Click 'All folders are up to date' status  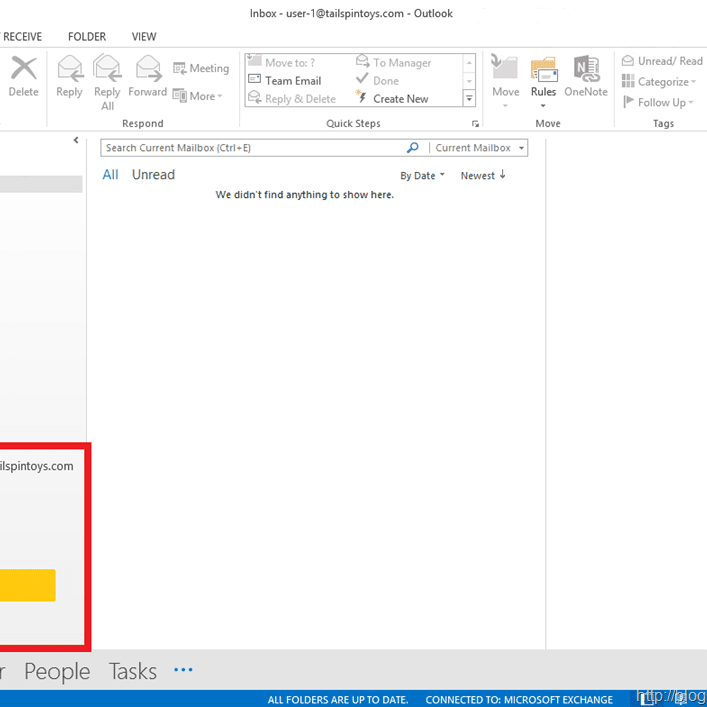point(338,699)
